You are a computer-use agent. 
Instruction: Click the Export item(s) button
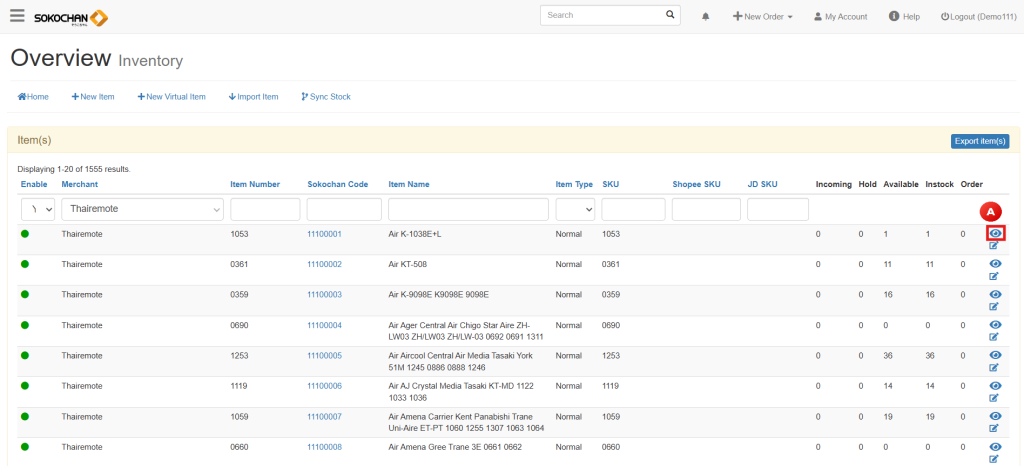[x=979, y=141]
